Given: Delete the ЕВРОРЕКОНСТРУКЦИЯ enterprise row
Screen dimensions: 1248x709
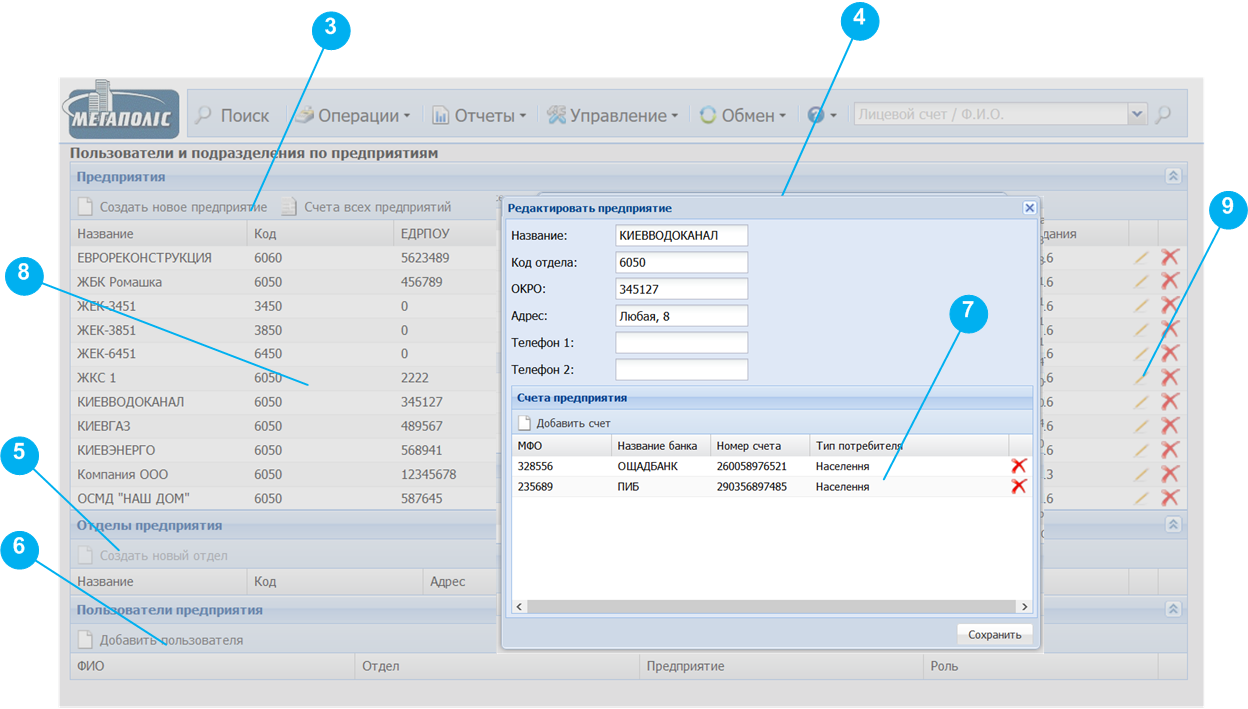Looking at the screenshot, I should (1170, 257).
